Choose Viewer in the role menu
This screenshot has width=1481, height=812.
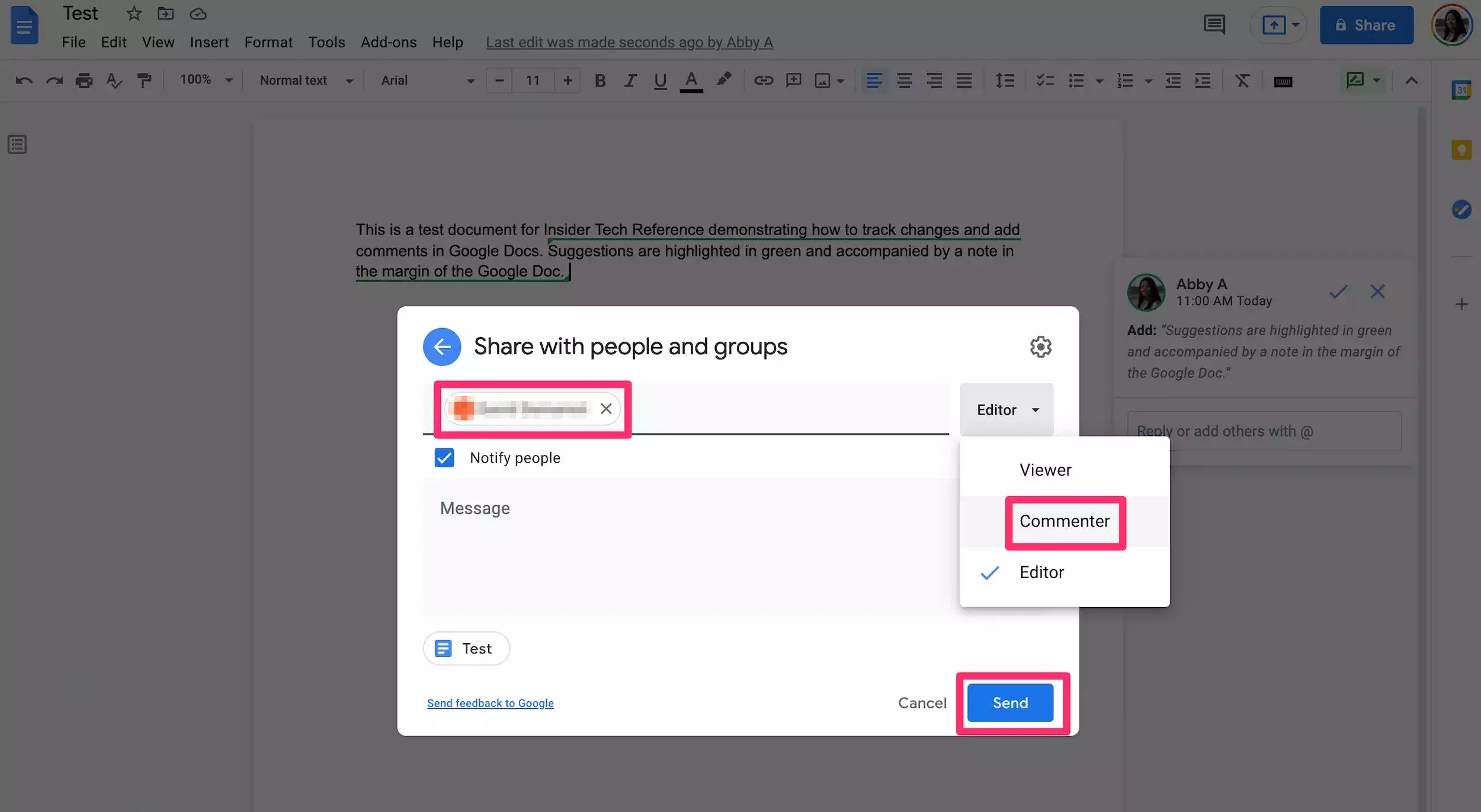[1064, 470]
